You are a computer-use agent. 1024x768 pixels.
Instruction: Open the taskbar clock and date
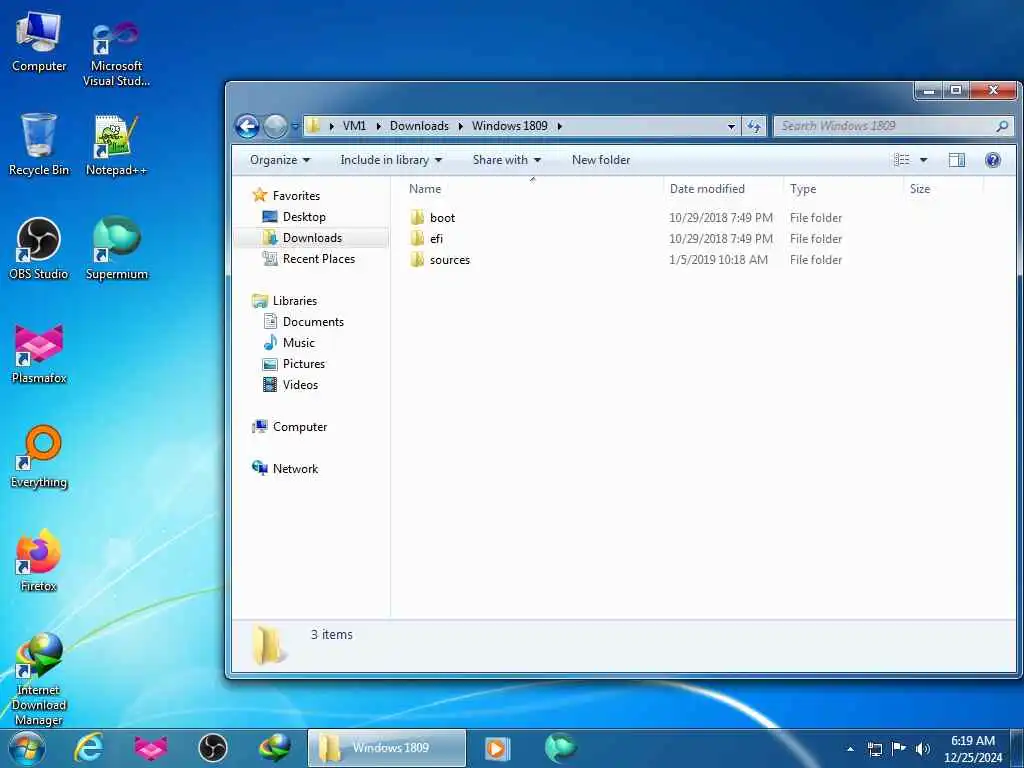coord(973,749)
